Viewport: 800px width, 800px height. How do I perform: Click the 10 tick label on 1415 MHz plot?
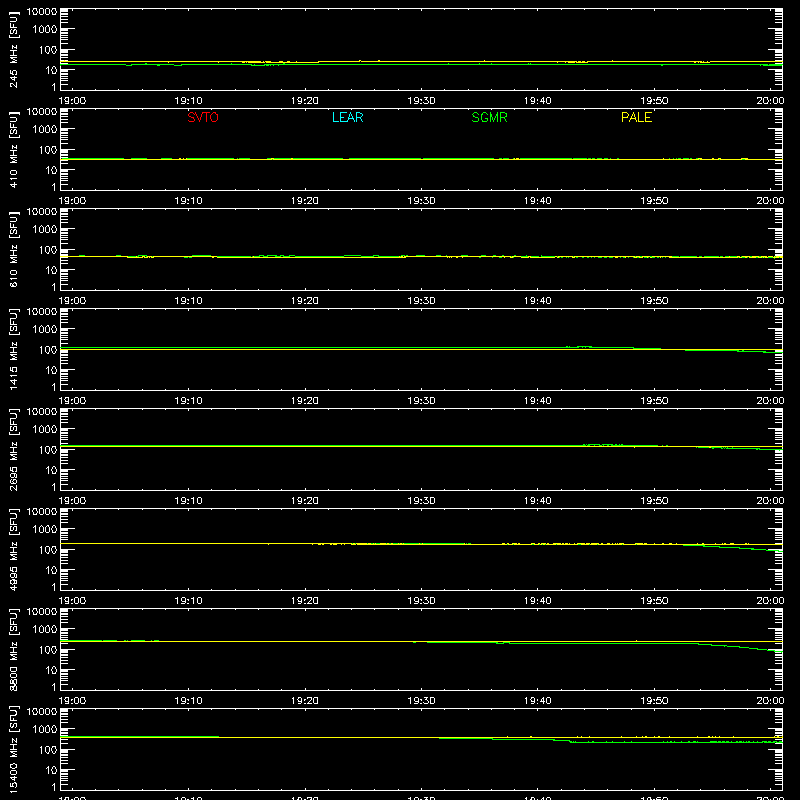pyautogui.click(x=51, y=370)
